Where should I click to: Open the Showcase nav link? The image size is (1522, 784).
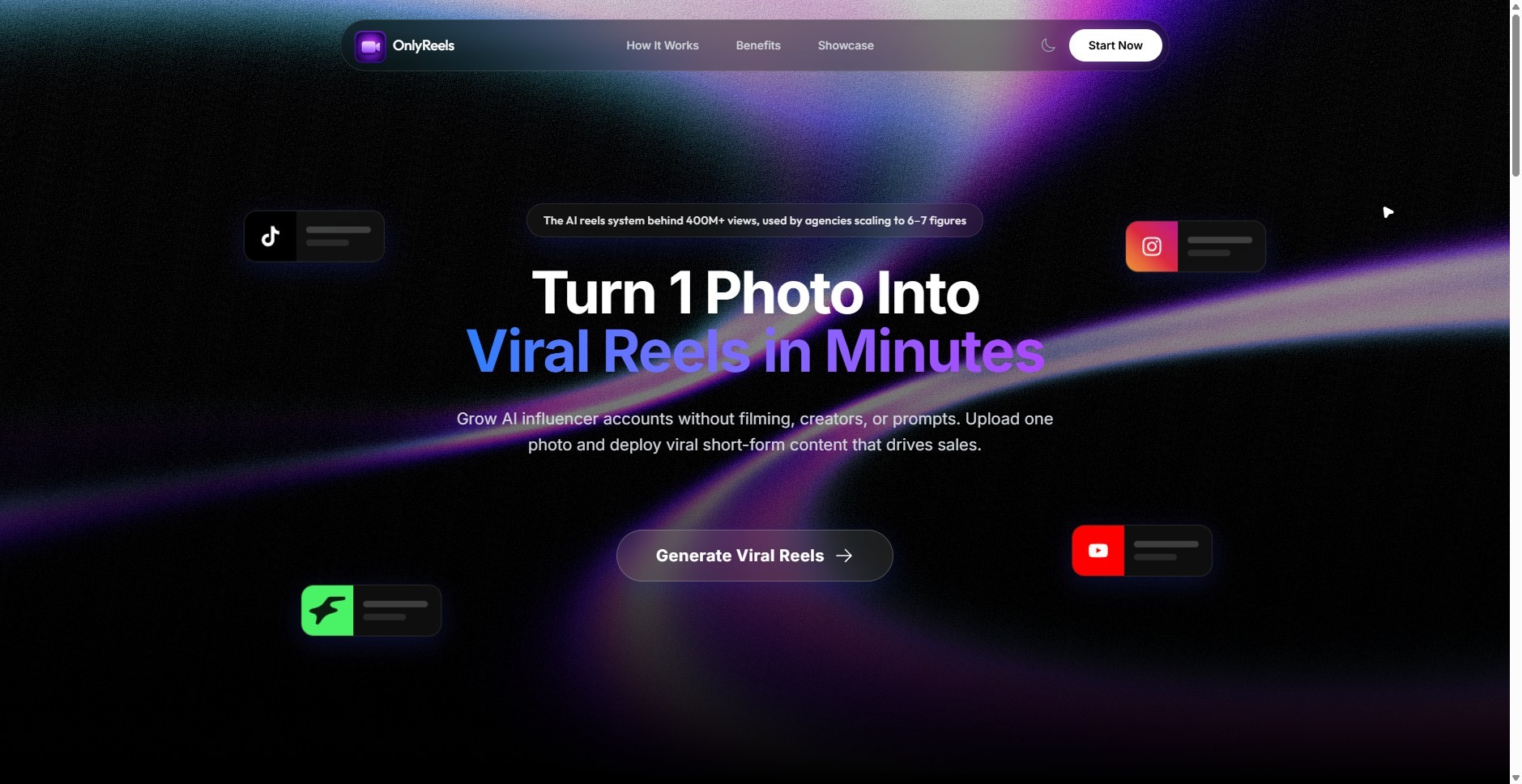pyautogui.click(x=846, y=45)
